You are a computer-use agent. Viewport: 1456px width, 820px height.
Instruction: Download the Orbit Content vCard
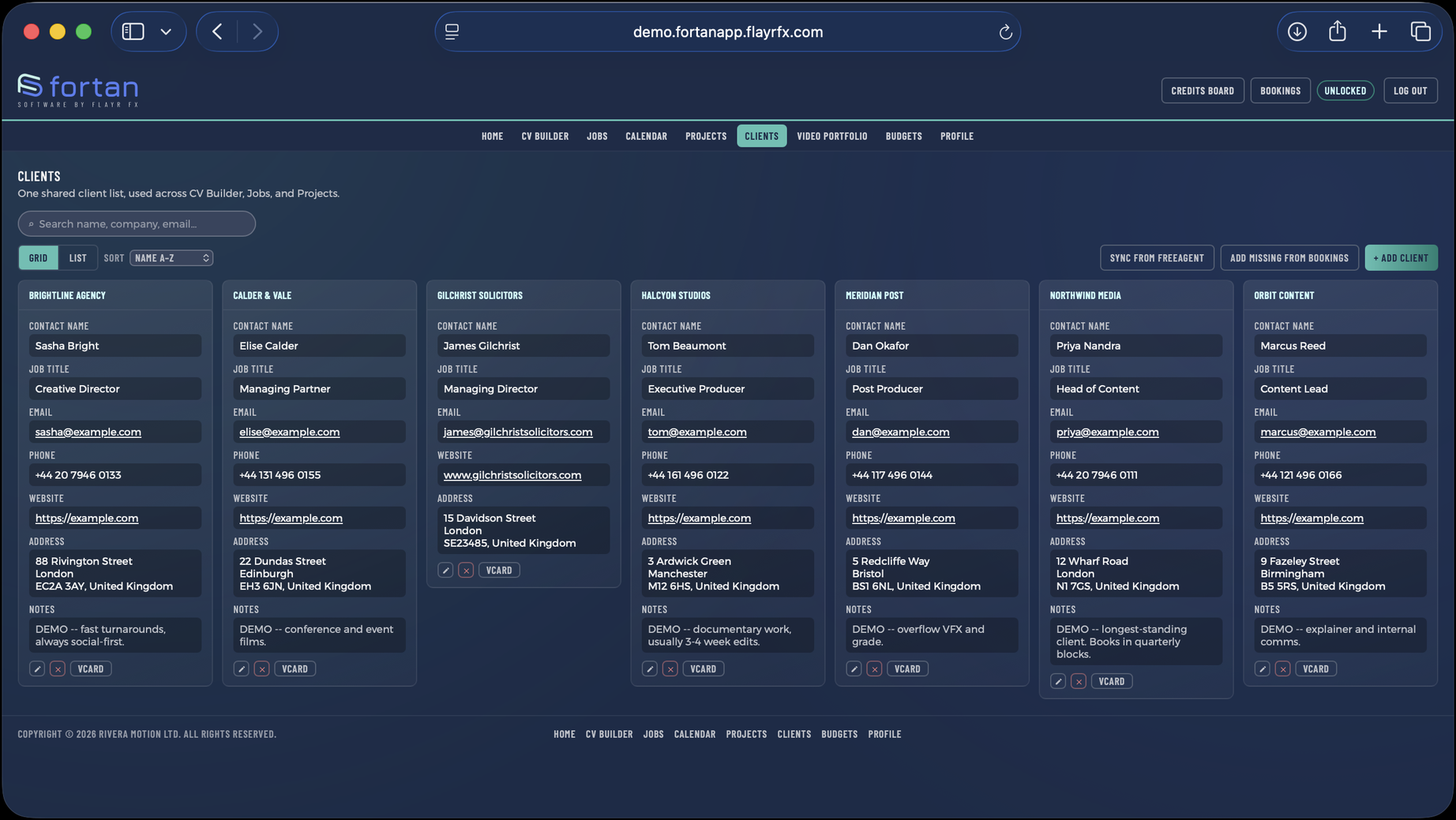tap(1315, 668)
